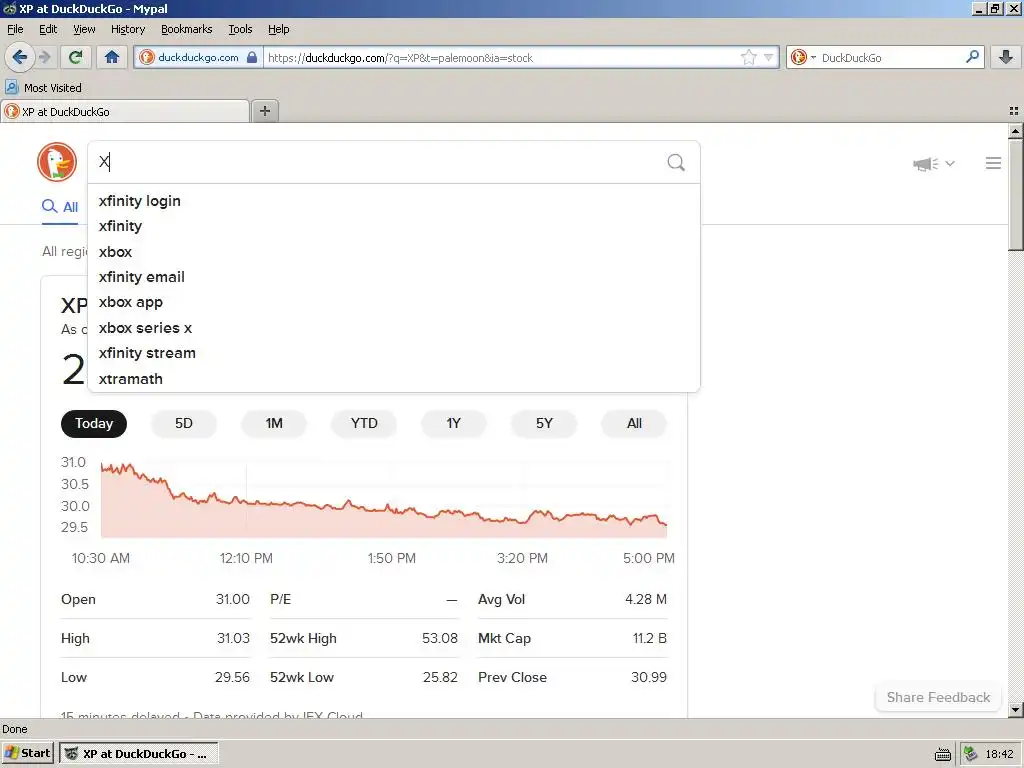Choose suggestion xfinity stream
Screen dimensions: 1024x768
tap(394, 353)
